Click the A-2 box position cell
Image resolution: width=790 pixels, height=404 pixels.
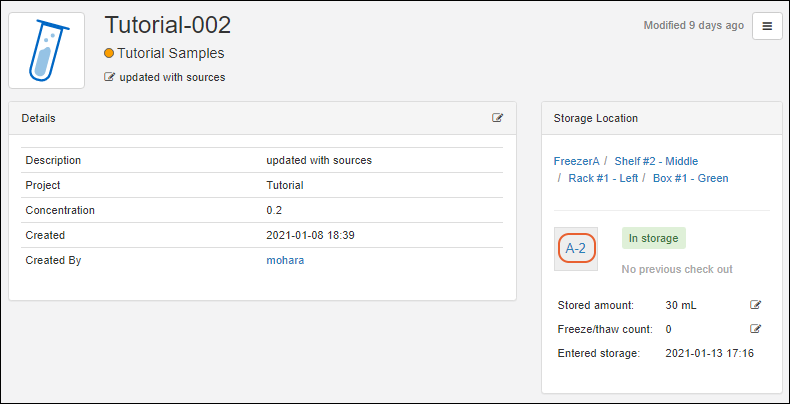click(576, 248)
